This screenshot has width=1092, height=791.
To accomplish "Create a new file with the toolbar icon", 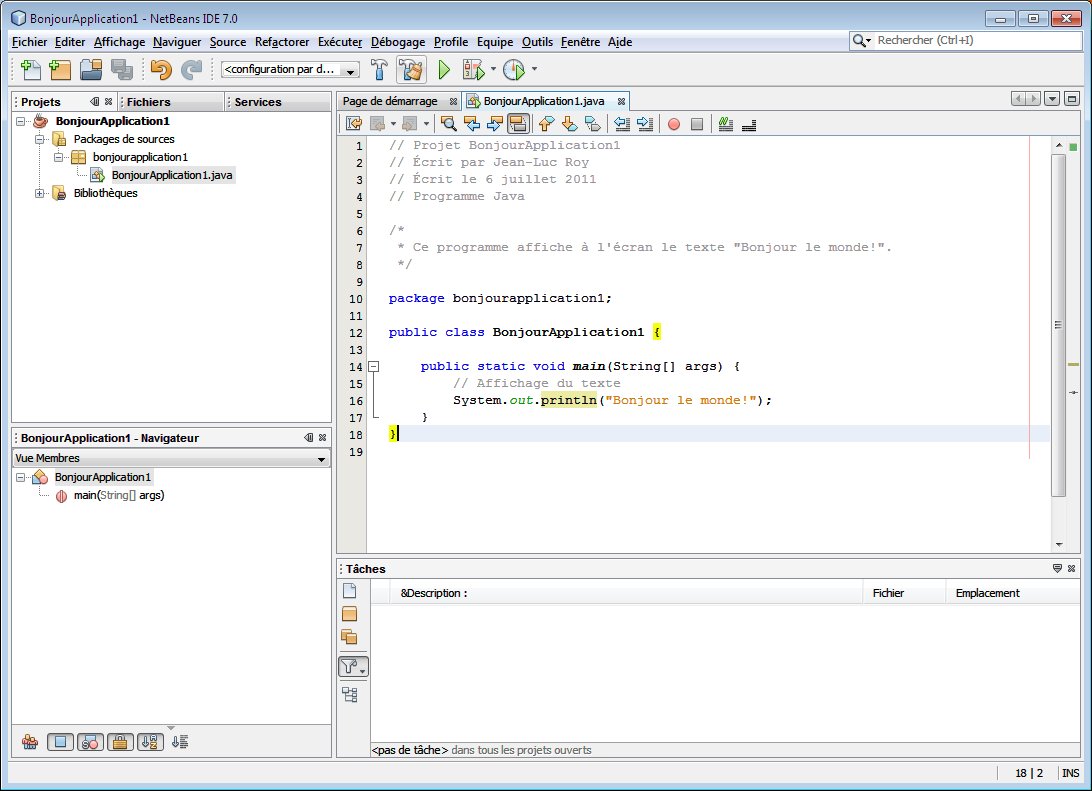I will tap(31, 70).
